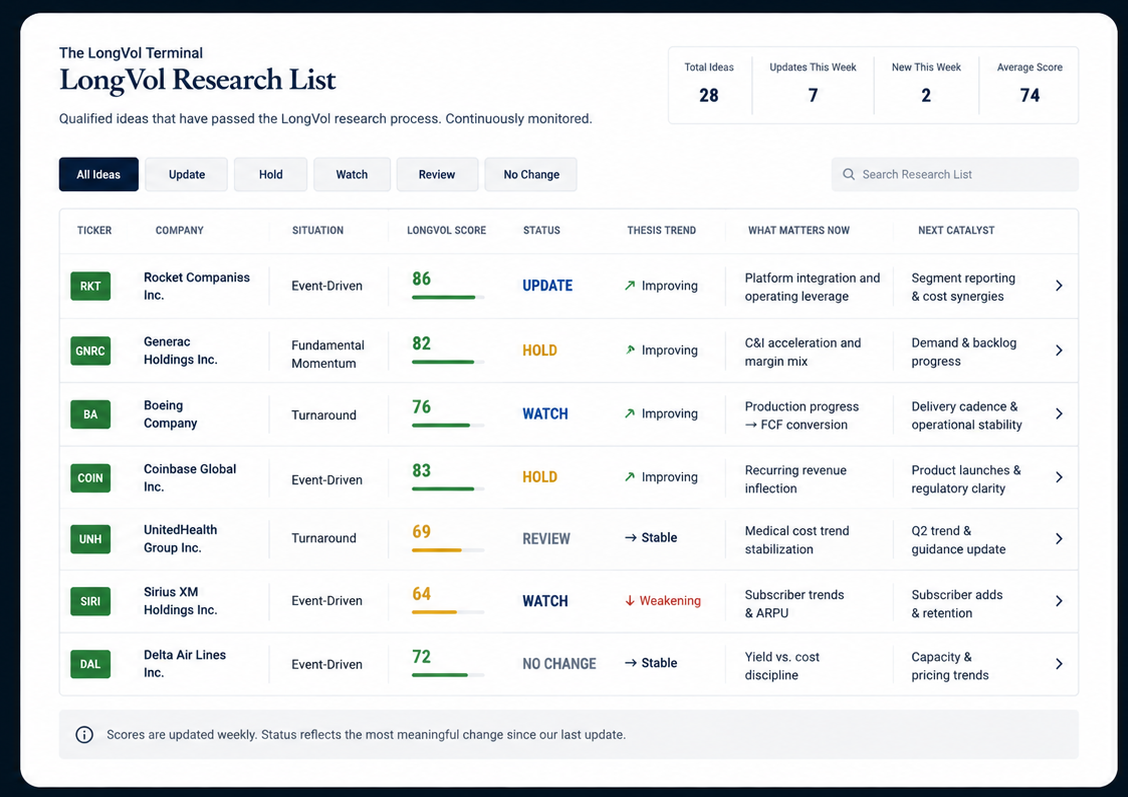Switch to the No Change filter tab
The height and width of the screenshot is (797, 1128).
click(531, 174)
